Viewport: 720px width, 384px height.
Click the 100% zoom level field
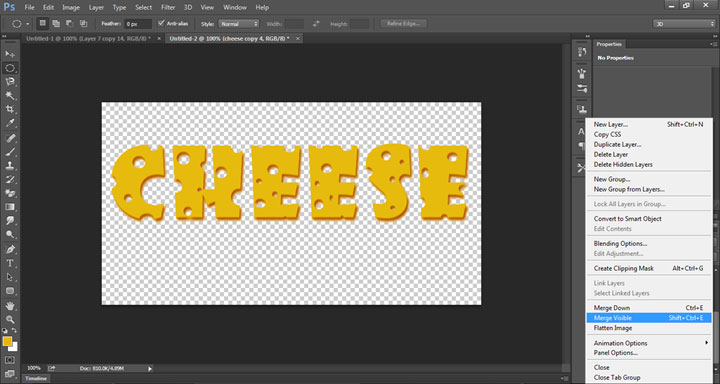(34, 368)
